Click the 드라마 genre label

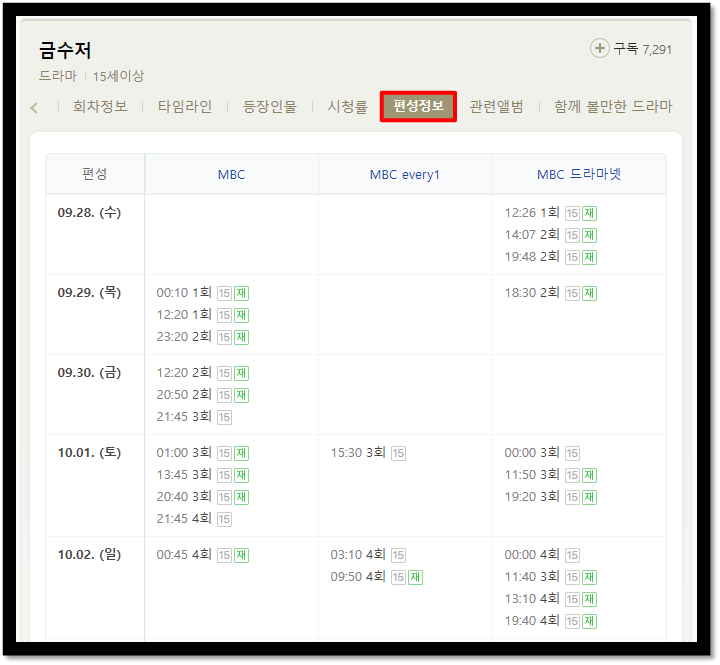pyautogui.click(x=58, y=76)
